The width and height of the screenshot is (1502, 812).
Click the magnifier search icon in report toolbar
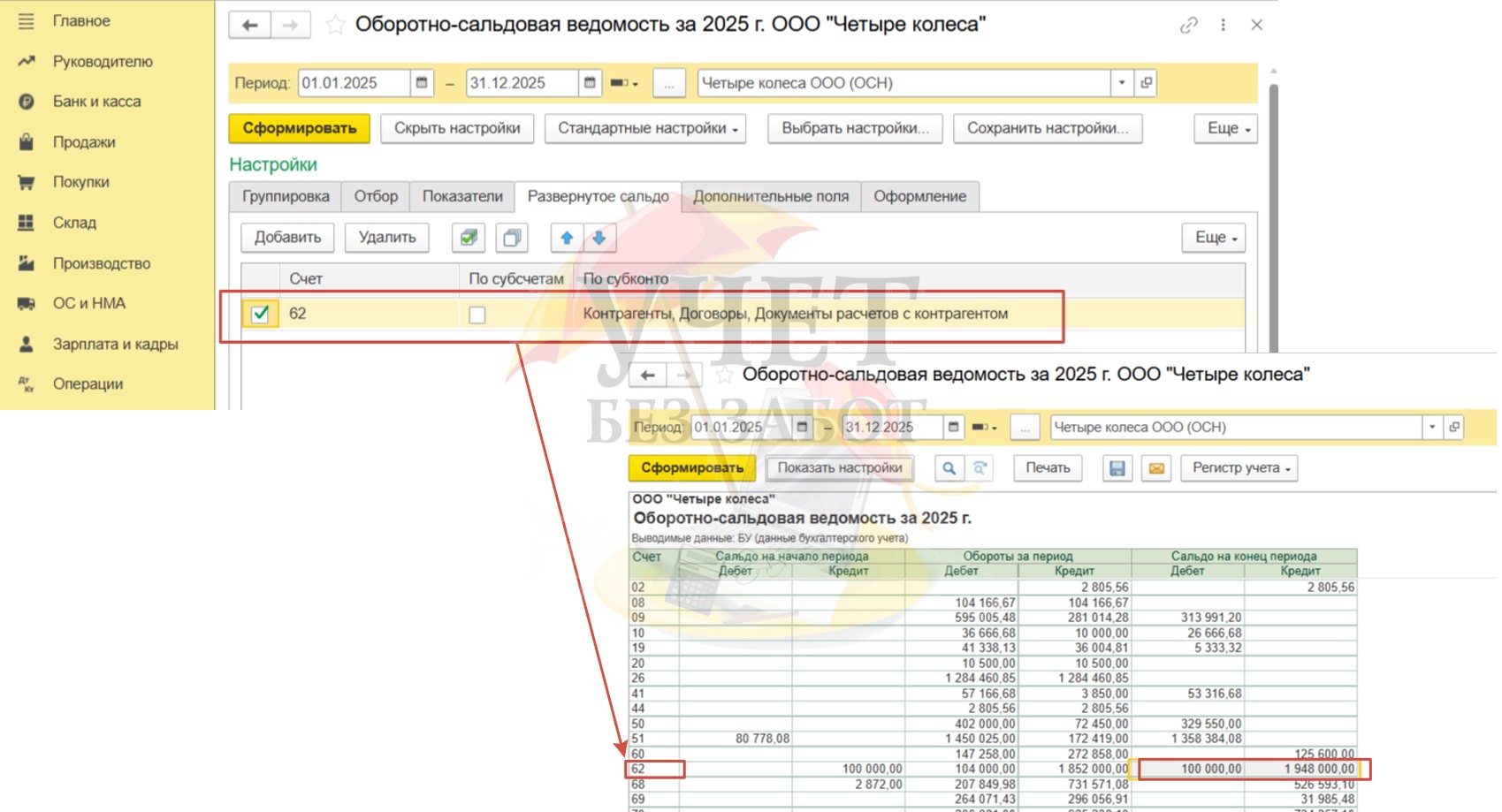[x=949, y=468]
